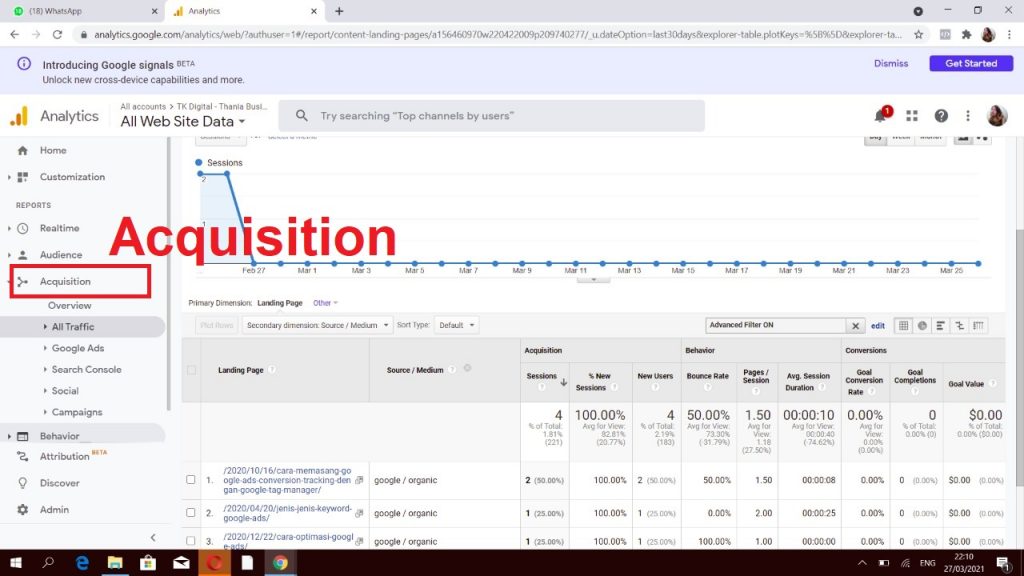Click the Get Started button
This screenshot has height=576, width=1024.
click(x=970, y=63)
